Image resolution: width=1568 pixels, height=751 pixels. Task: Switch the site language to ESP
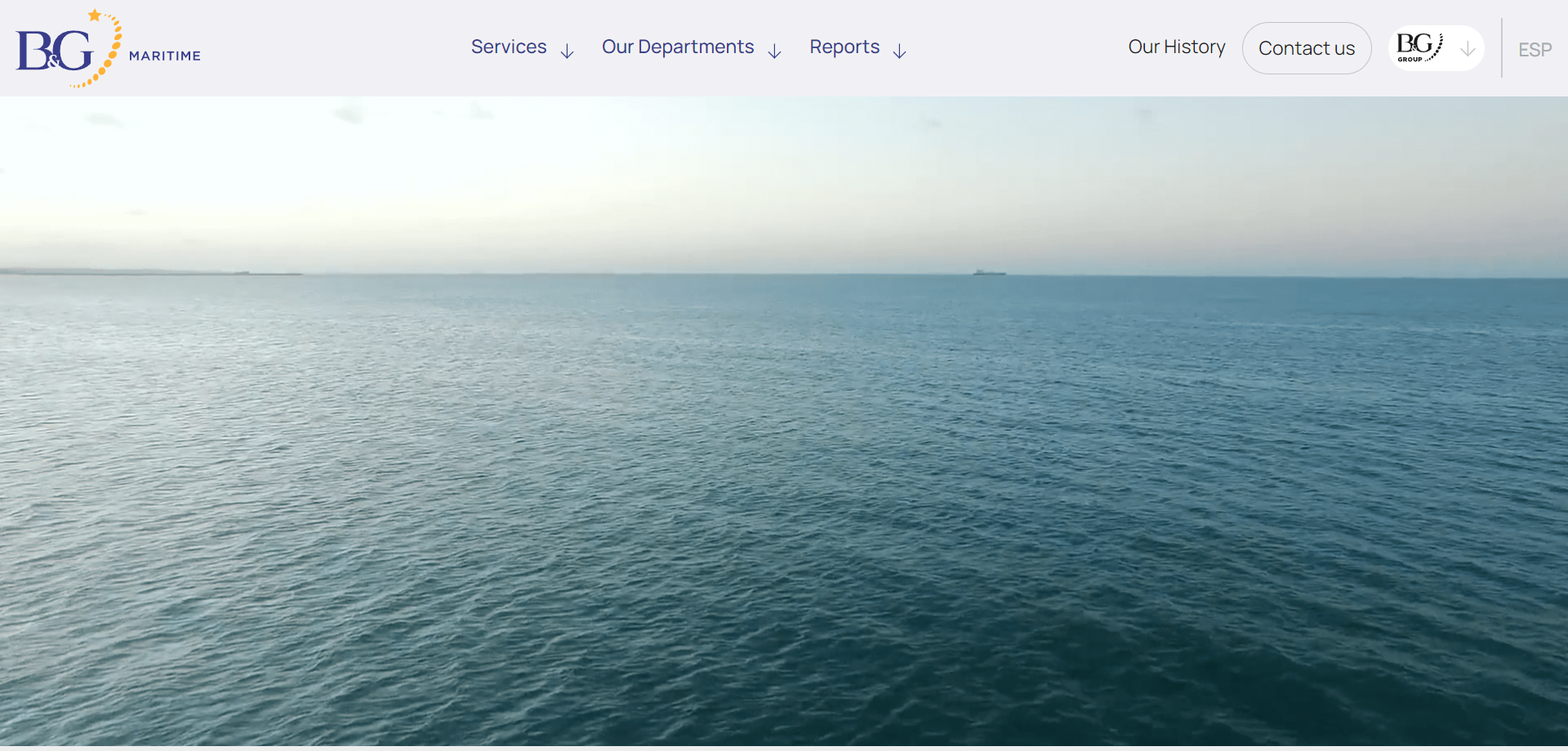[1535, 50]
